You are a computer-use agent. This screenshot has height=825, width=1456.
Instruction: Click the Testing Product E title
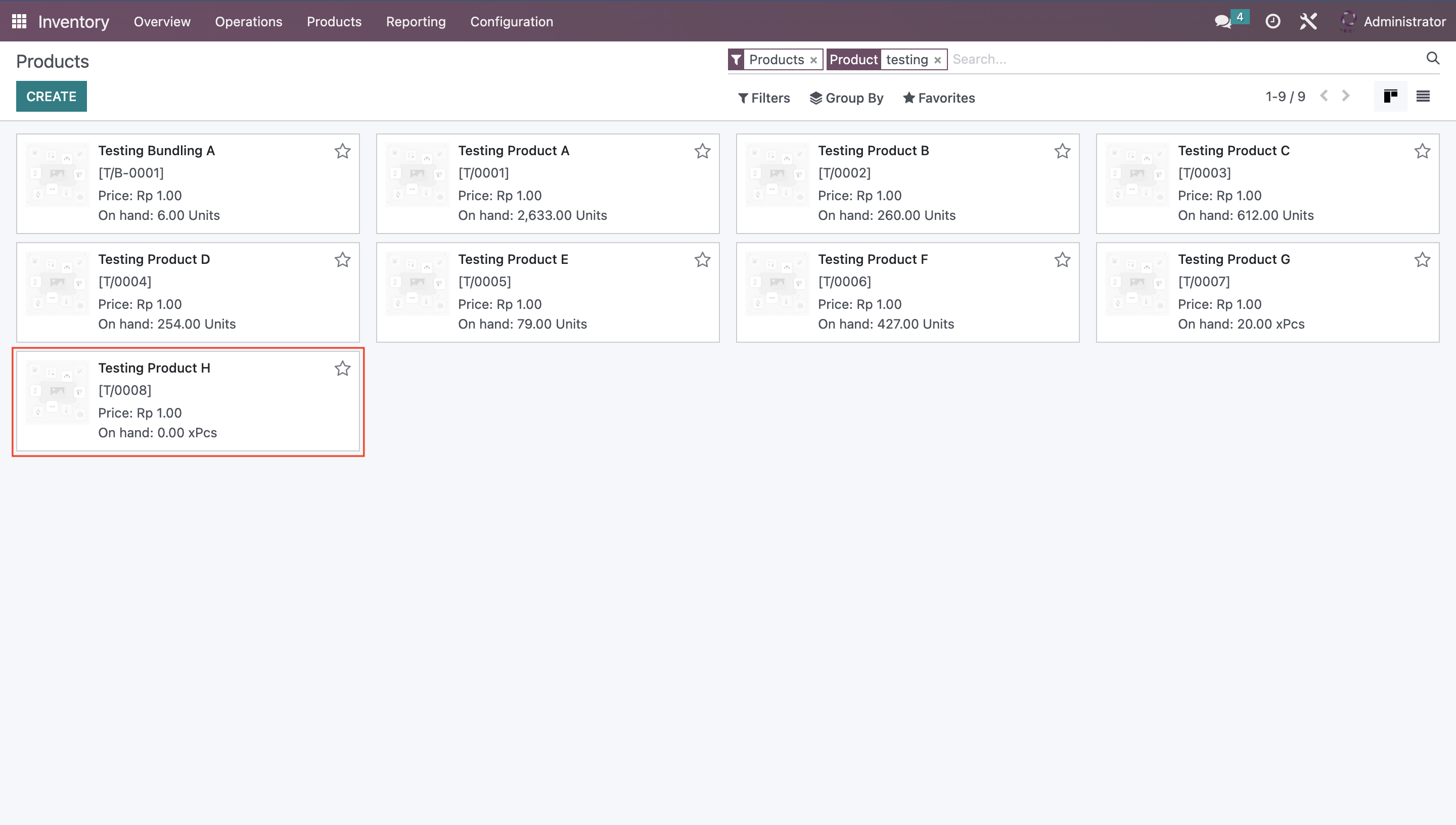click(x=513, y=259)
